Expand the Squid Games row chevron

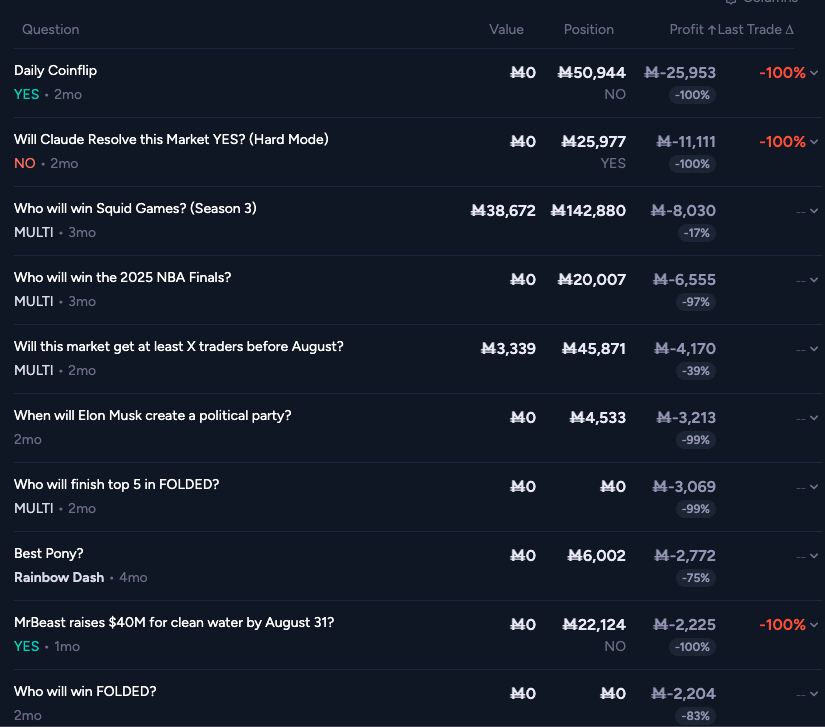(814, 211)
